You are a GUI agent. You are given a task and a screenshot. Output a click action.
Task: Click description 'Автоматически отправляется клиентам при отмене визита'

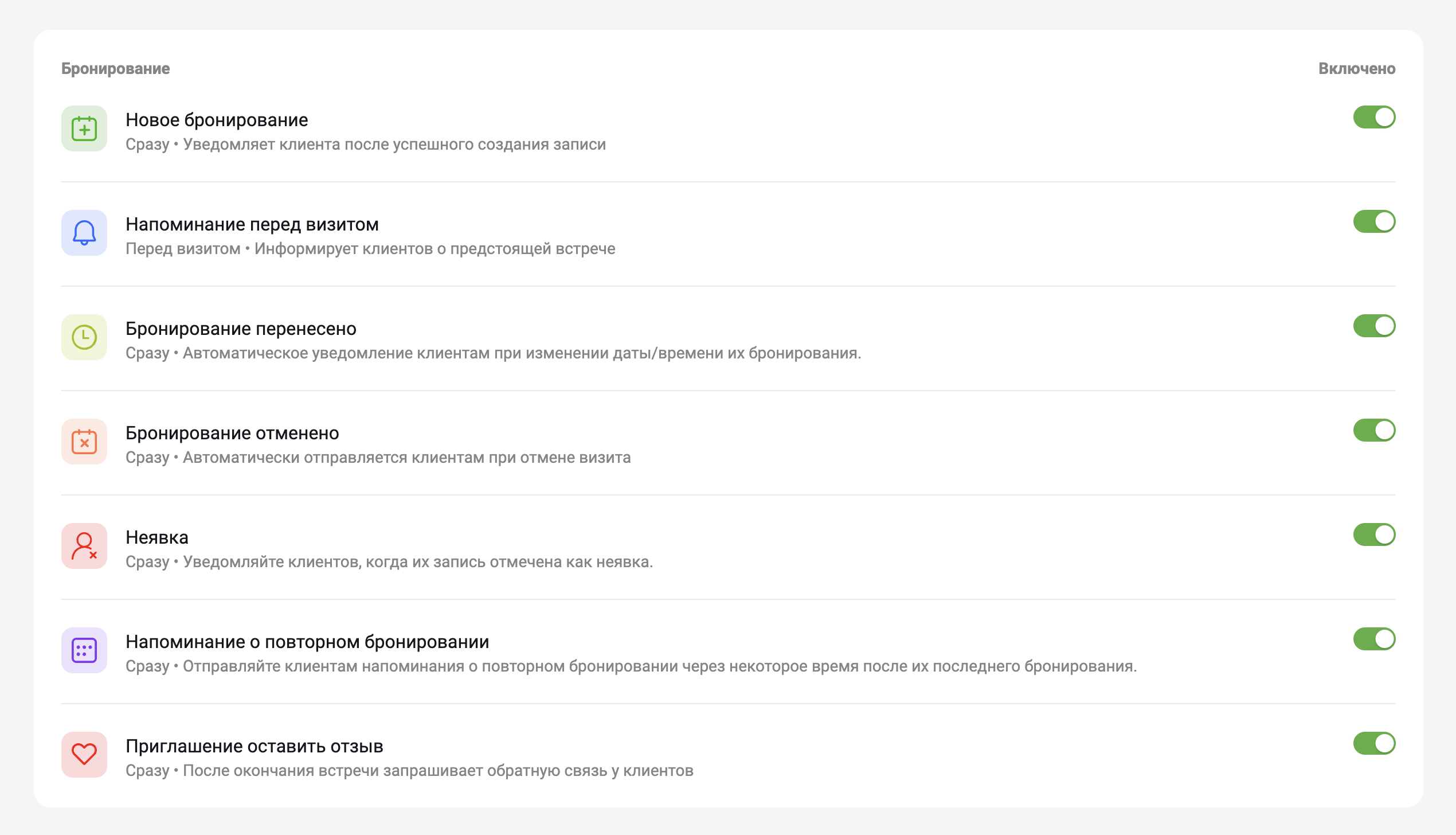(406, 458)
